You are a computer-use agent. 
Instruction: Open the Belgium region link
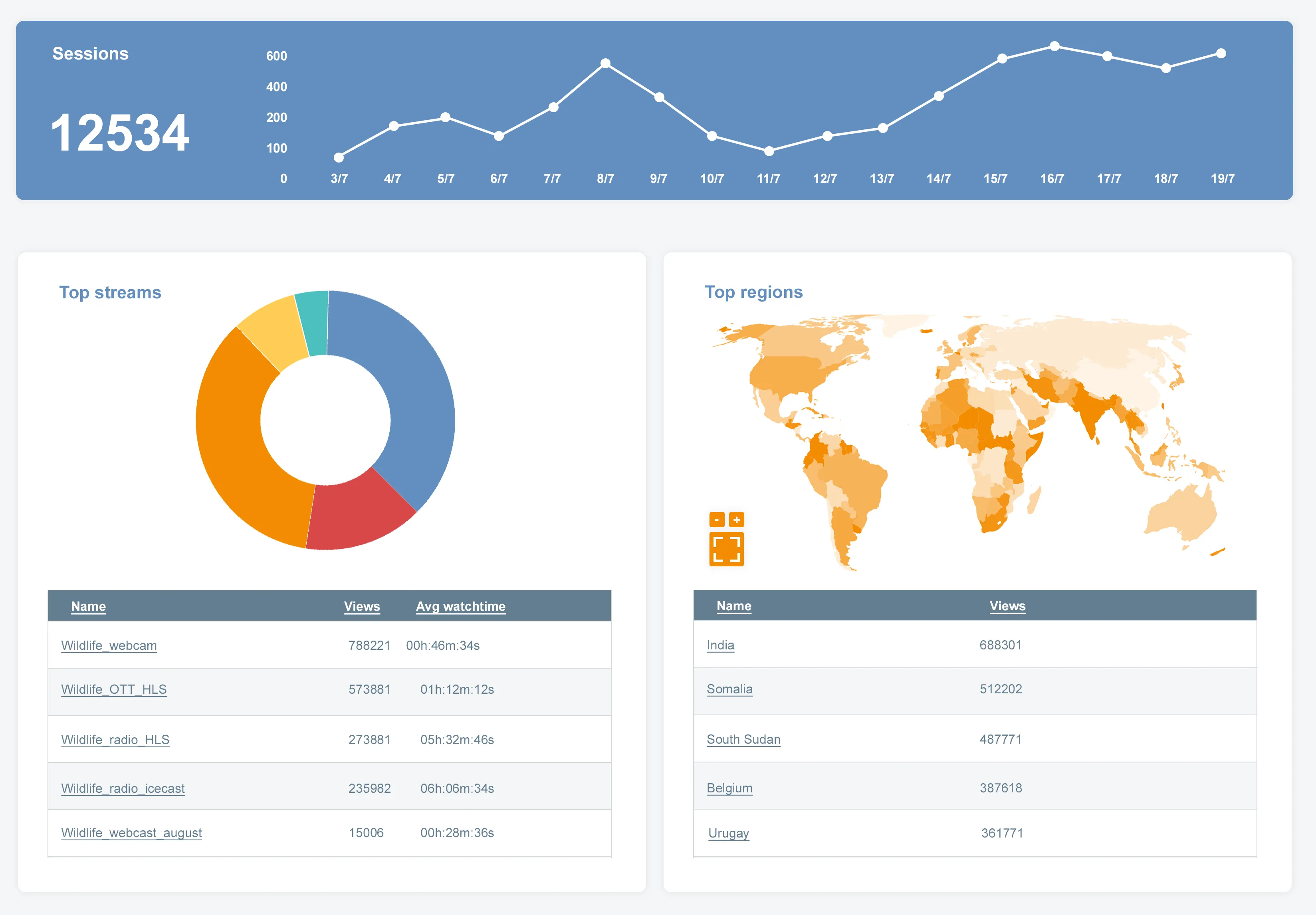coord(729,788)
